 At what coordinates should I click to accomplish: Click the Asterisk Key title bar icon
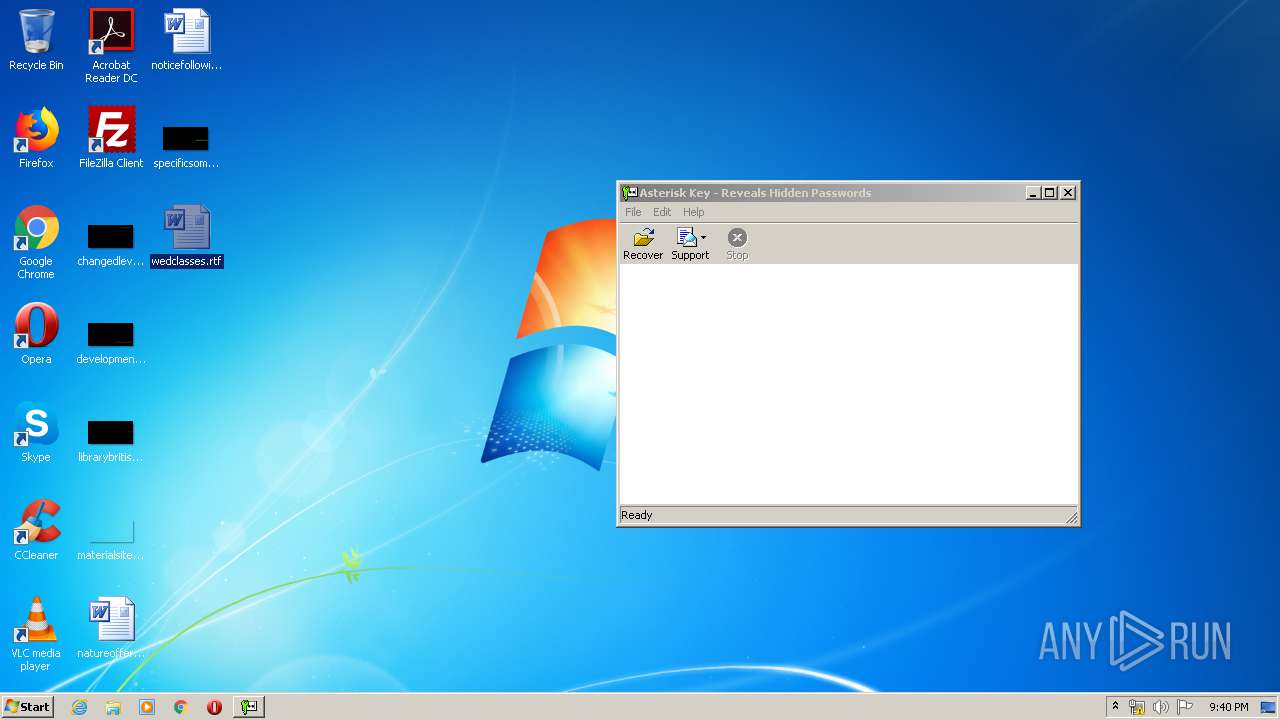coord(630,193)
